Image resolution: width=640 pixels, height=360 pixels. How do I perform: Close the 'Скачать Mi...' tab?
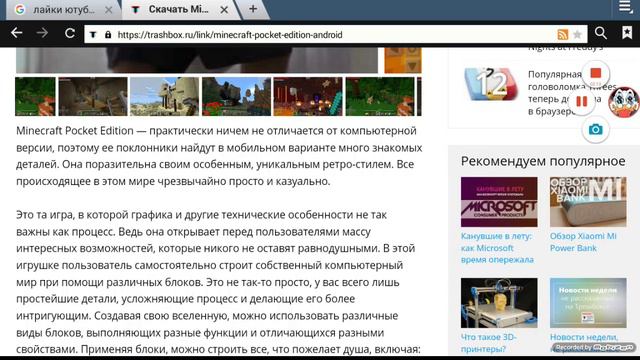pyautogui.click(x=224, y=10)
